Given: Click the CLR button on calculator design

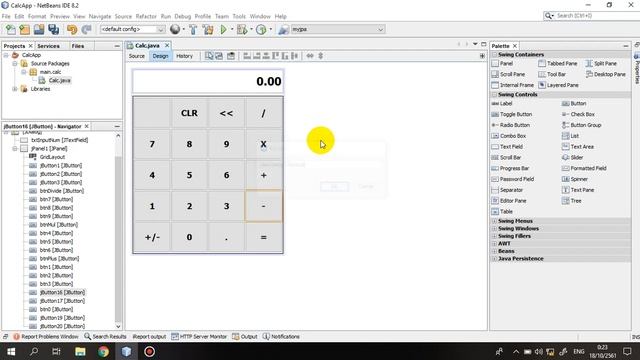Looking at the screenshot, I should (189, 113).
